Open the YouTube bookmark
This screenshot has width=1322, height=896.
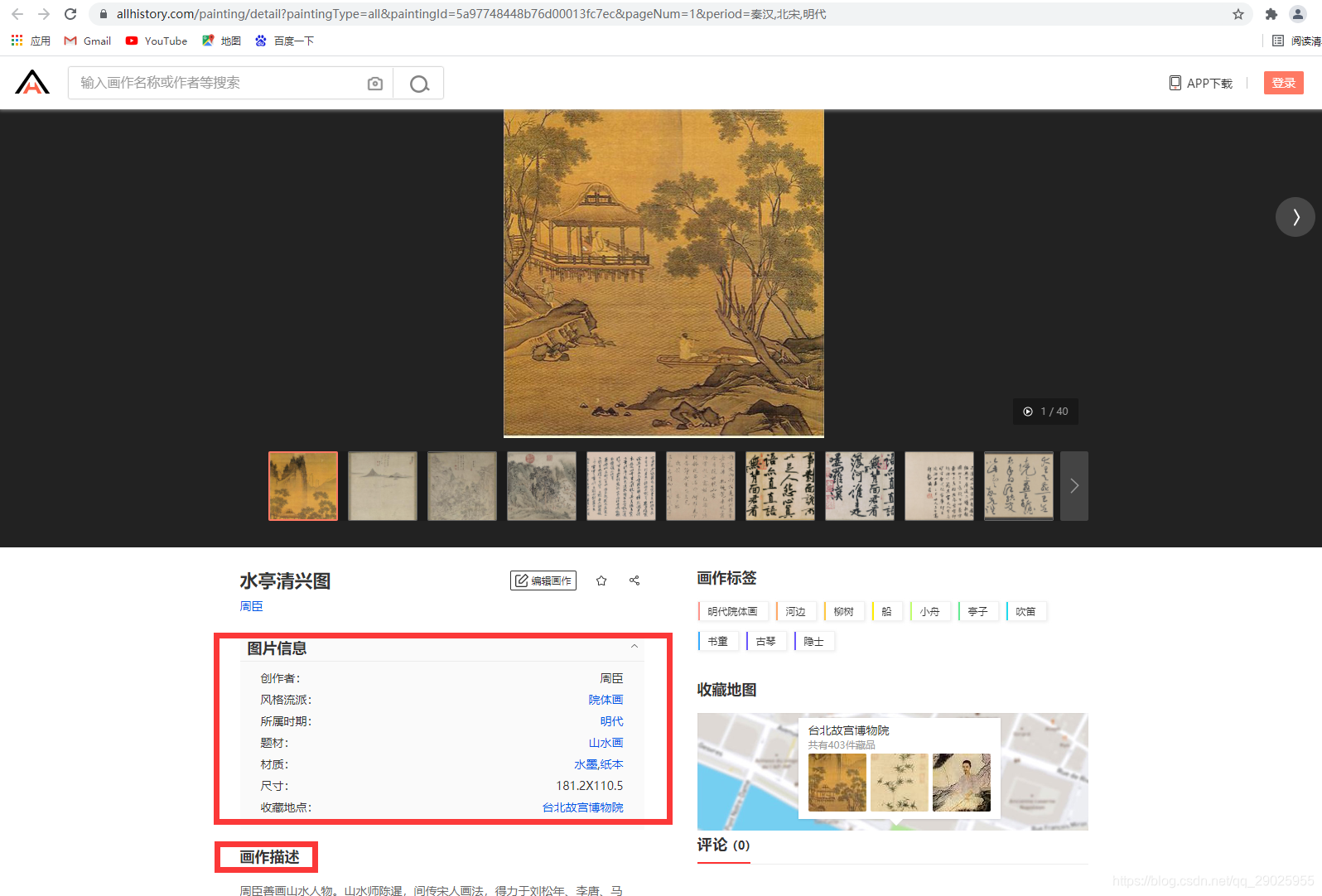click(x=157, y=41)
